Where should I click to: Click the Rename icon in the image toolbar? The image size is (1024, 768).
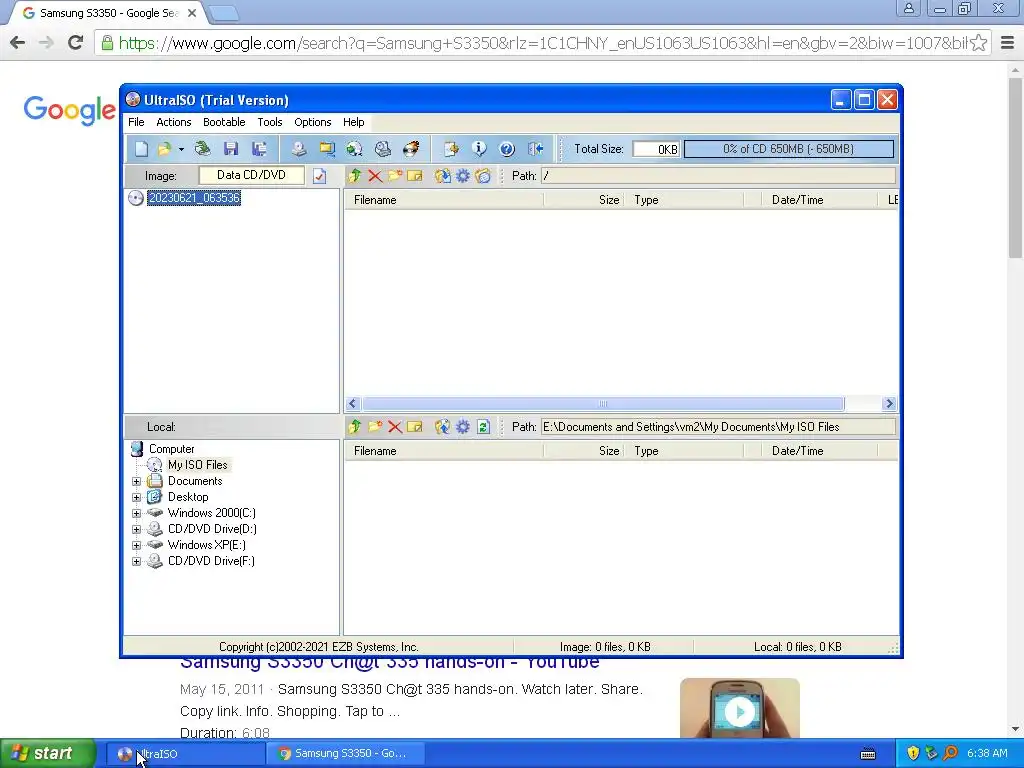click(x=415, y=175)
